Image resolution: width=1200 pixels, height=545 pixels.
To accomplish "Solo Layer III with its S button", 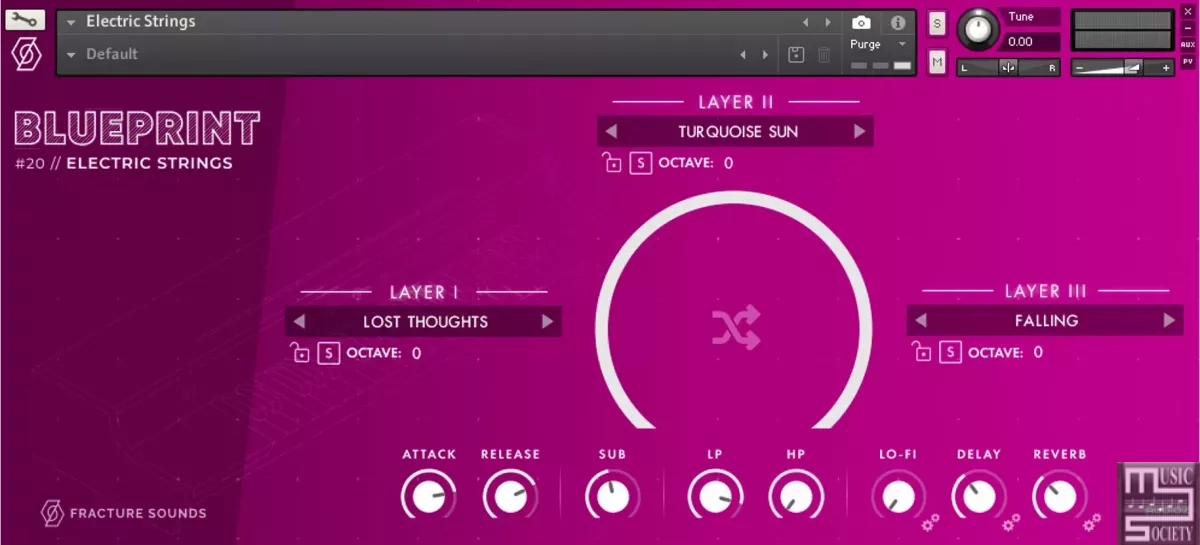I will (x=950, y=352).
